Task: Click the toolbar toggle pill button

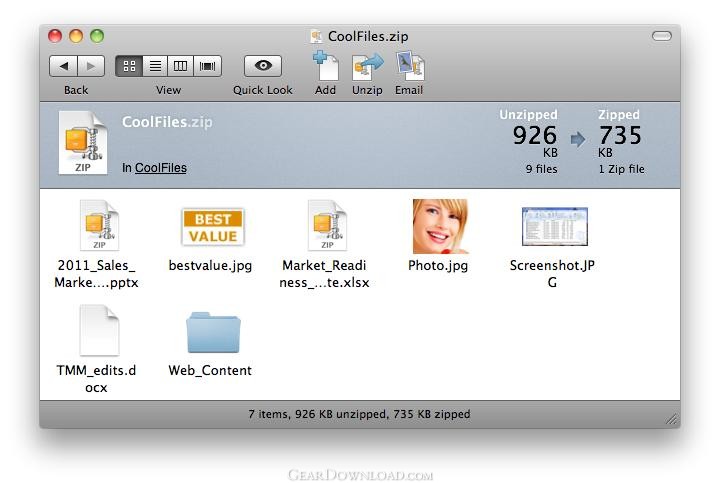Action: [x=661, y=36]
